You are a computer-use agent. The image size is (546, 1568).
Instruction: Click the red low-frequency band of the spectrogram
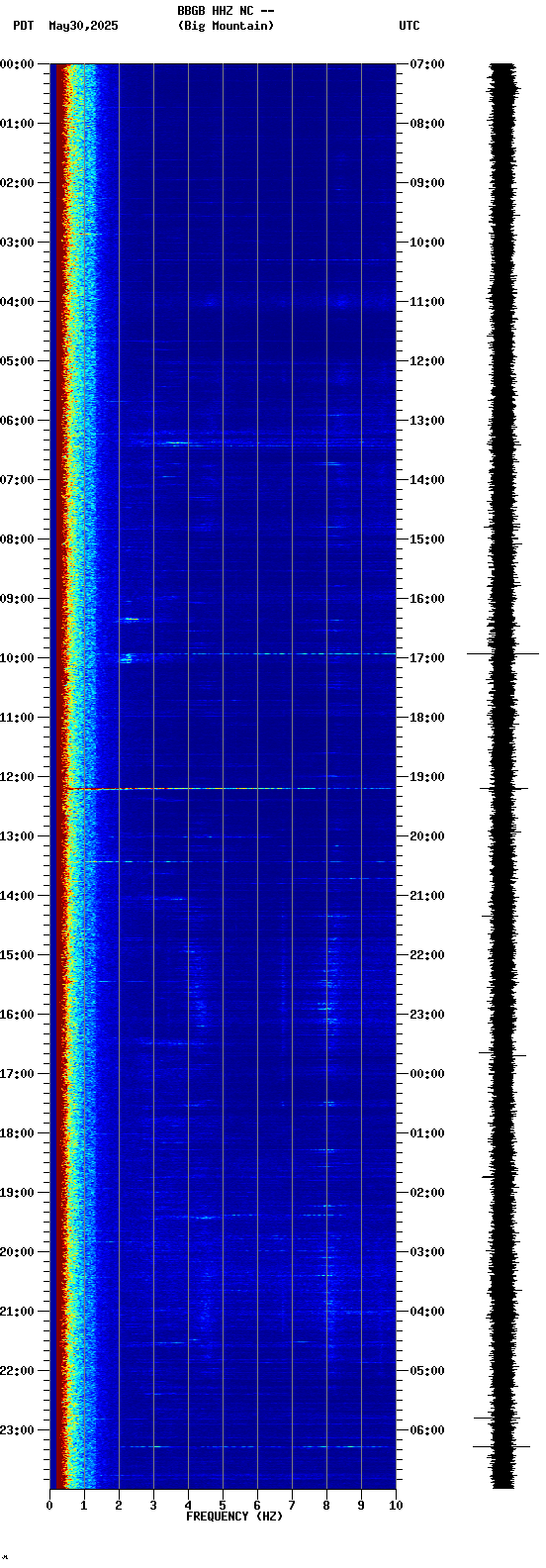62,776
